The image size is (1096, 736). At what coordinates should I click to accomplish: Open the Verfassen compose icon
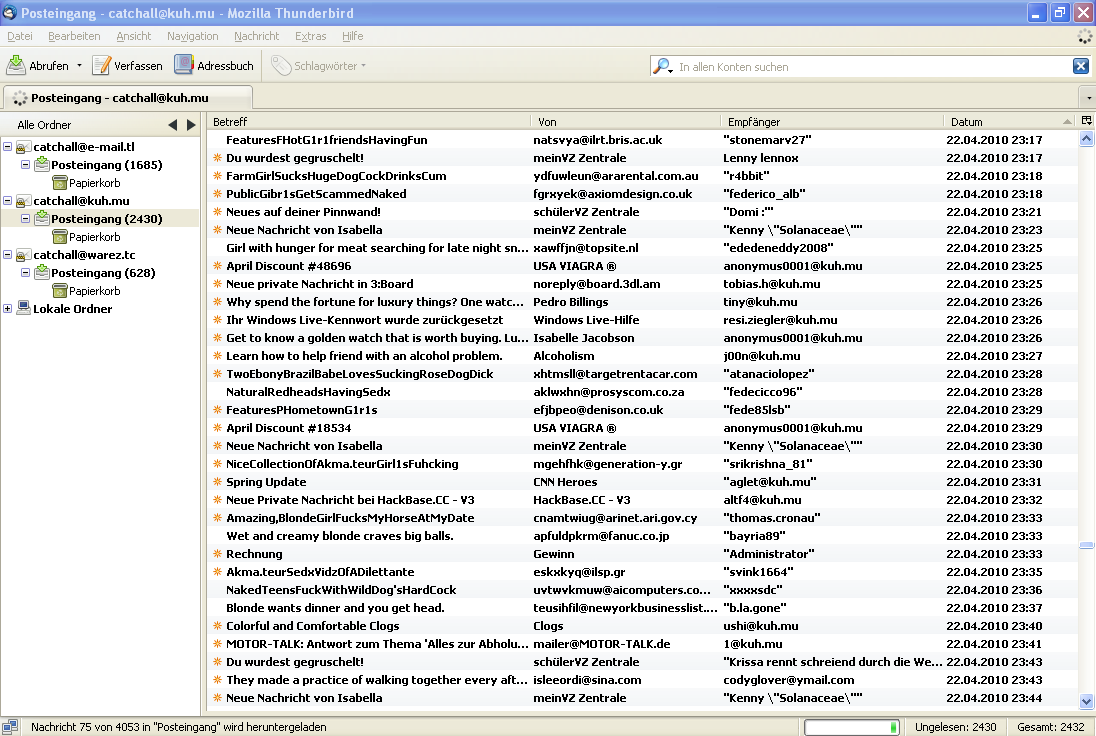pos(101,65)
